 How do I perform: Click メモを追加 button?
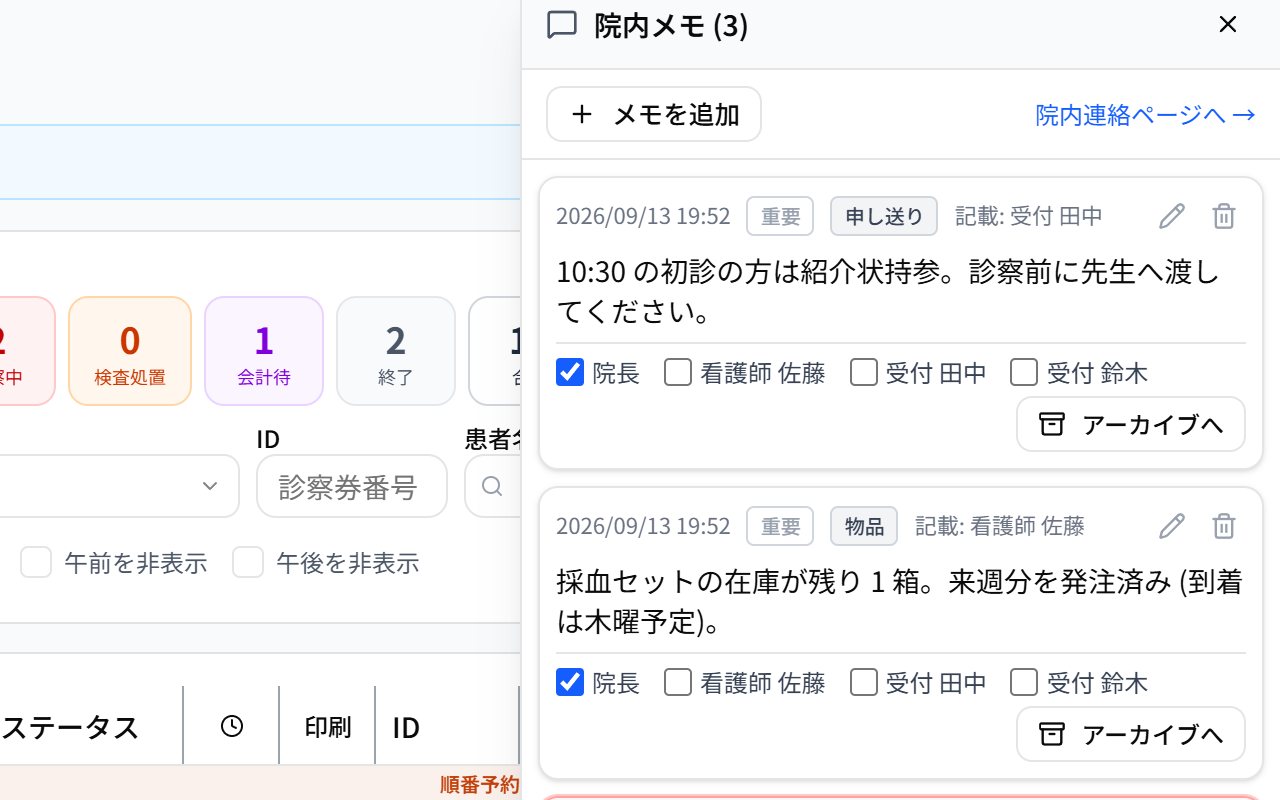(x=654, y=114)
